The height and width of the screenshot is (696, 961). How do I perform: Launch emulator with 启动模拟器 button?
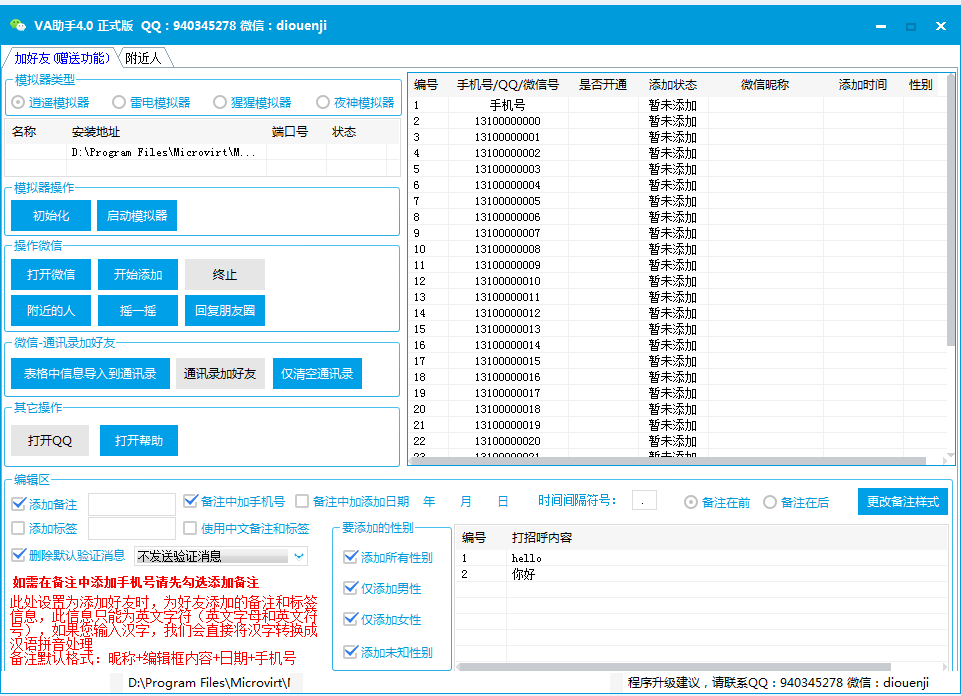tap(137, 216)
